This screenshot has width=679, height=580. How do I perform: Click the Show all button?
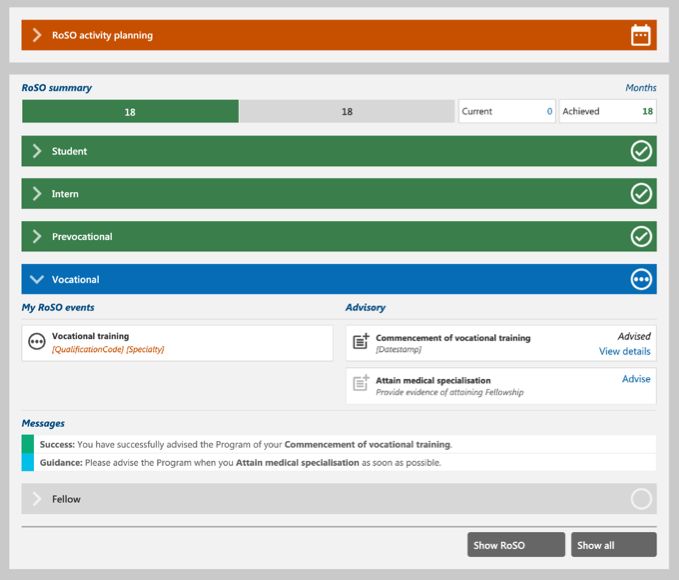(x=614, y=545)
